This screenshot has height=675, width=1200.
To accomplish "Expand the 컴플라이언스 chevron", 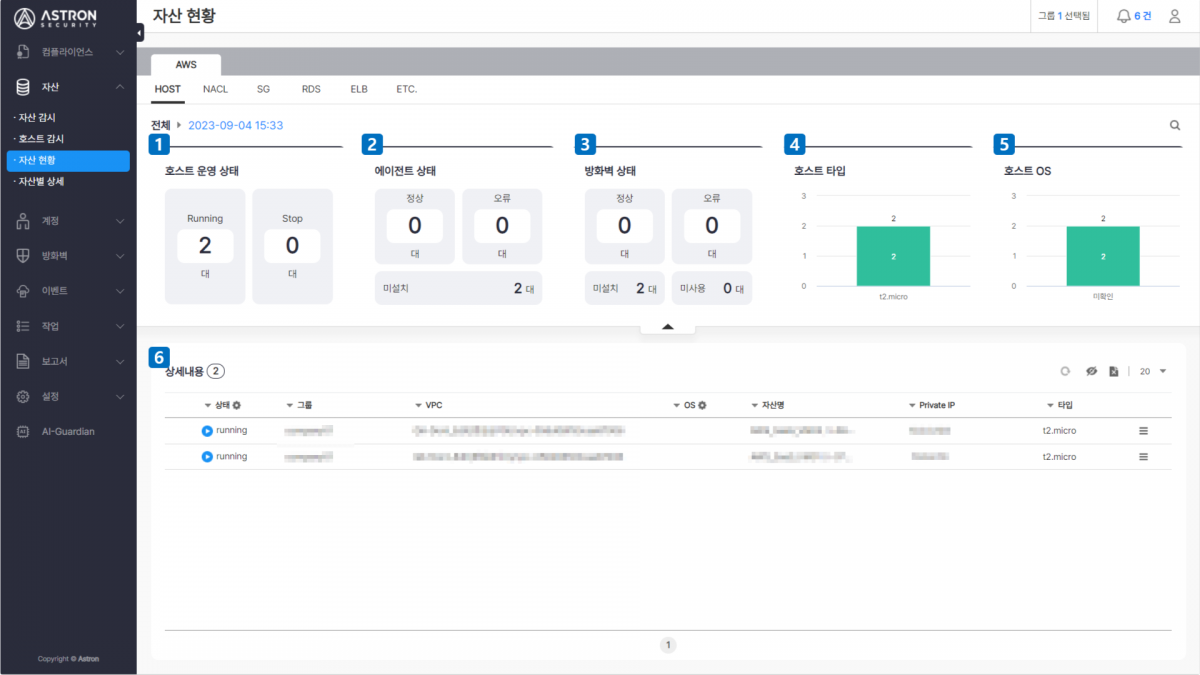I will 119,51.
